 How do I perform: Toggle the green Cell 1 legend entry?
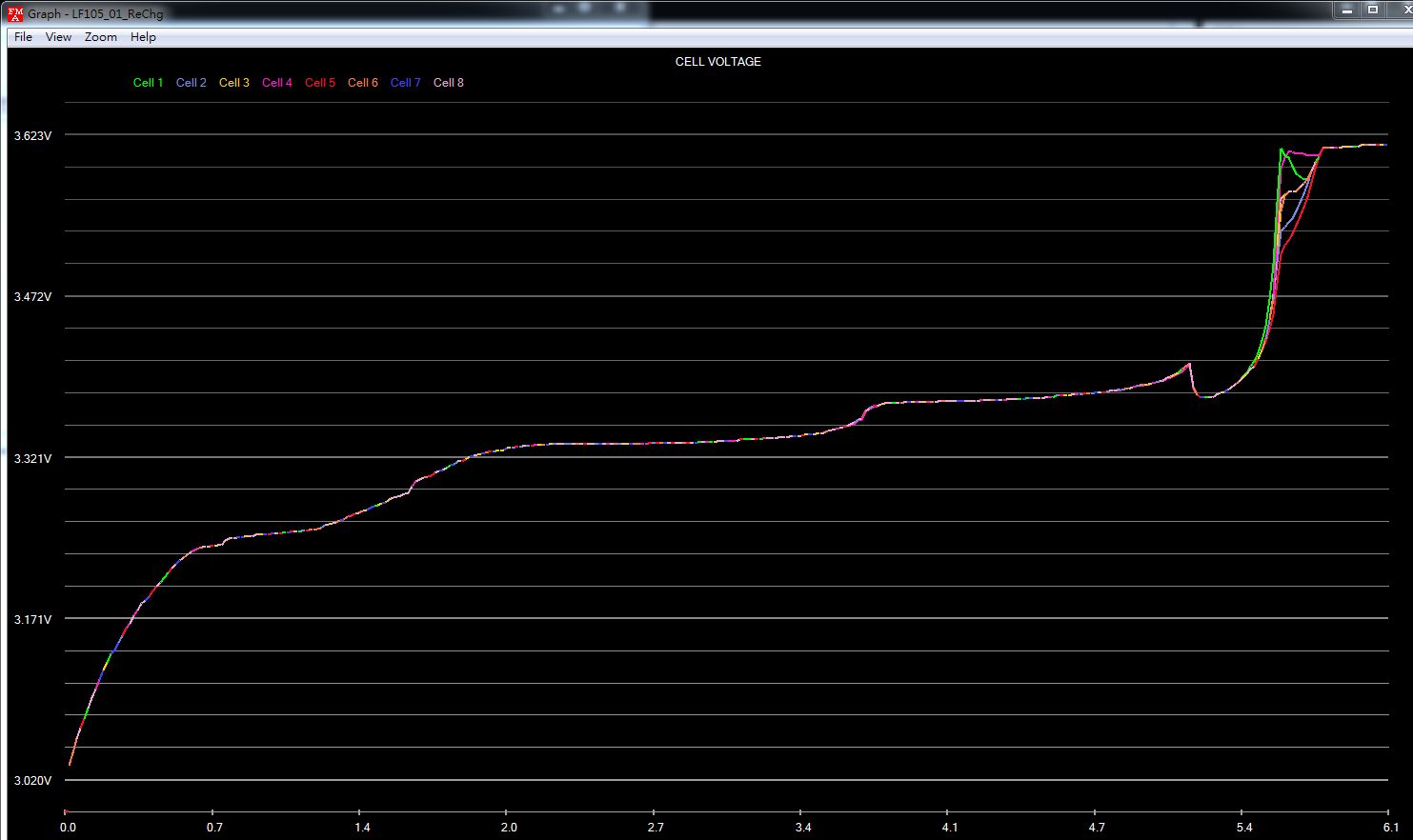click(x=148, y=83)
